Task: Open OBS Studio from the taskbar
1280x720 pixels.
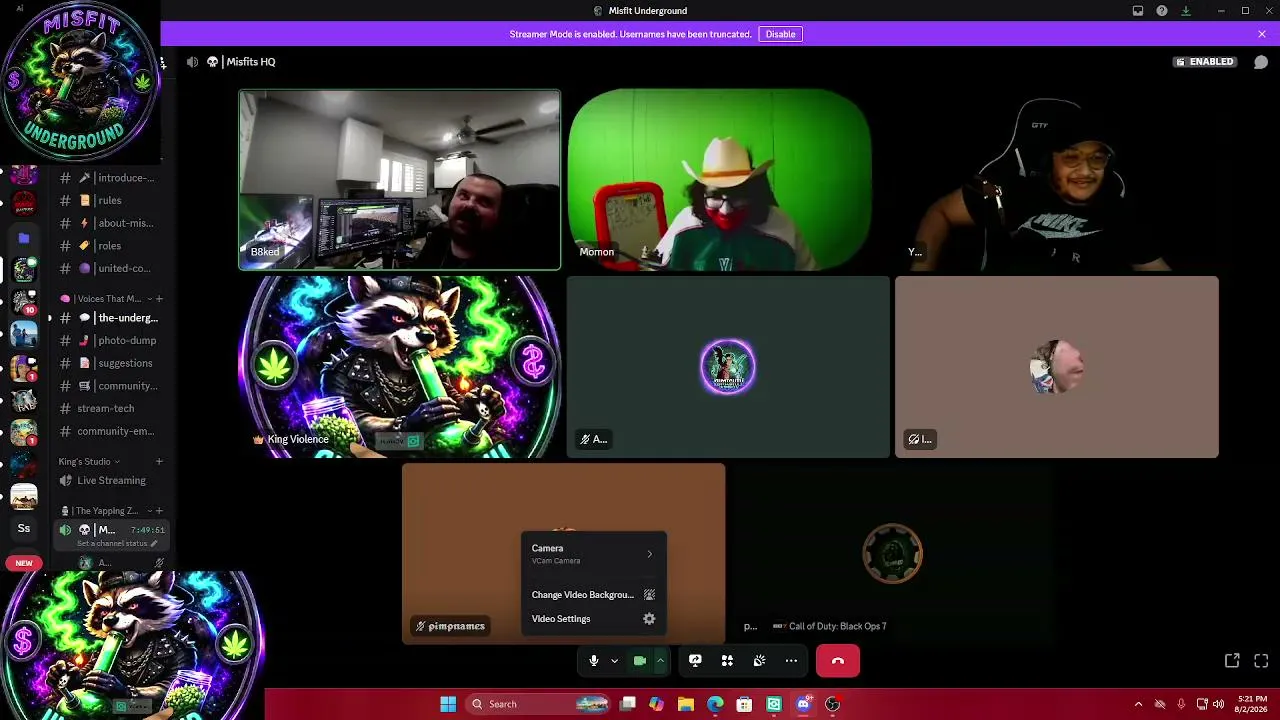Action: 832,704
